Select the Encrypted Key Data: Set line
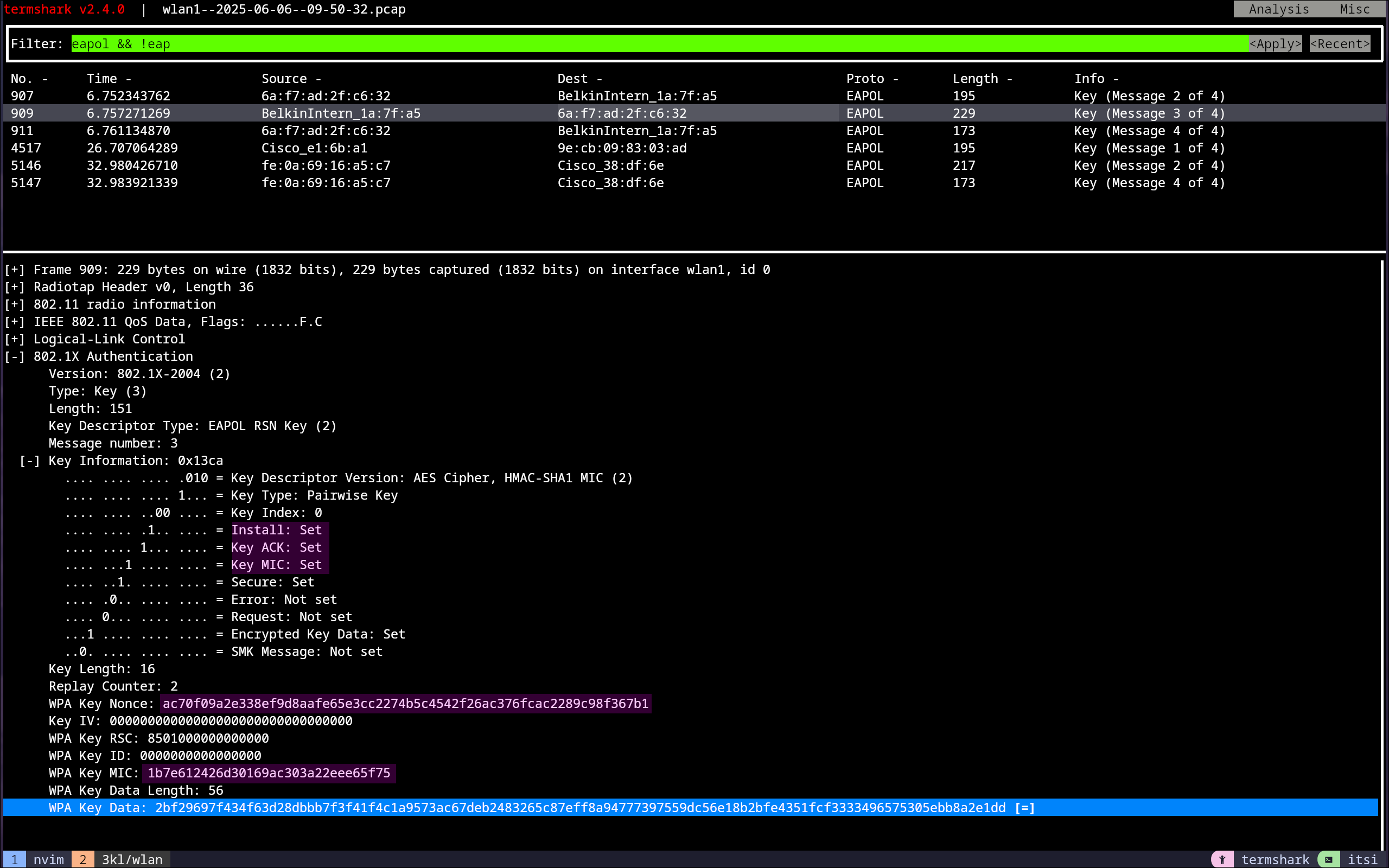Viewport: 1389px width, 868px height. pyautogui.click(x=235, y=634)
